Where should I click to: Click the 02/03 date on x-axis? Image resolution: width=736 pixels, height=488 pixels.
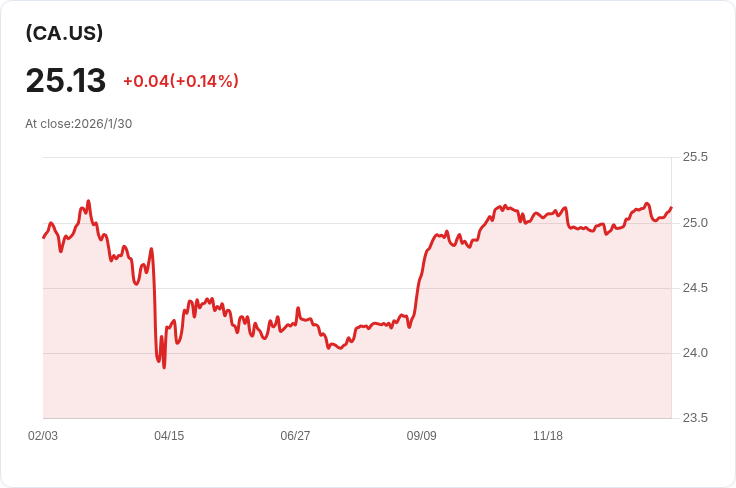click(43, 436)
